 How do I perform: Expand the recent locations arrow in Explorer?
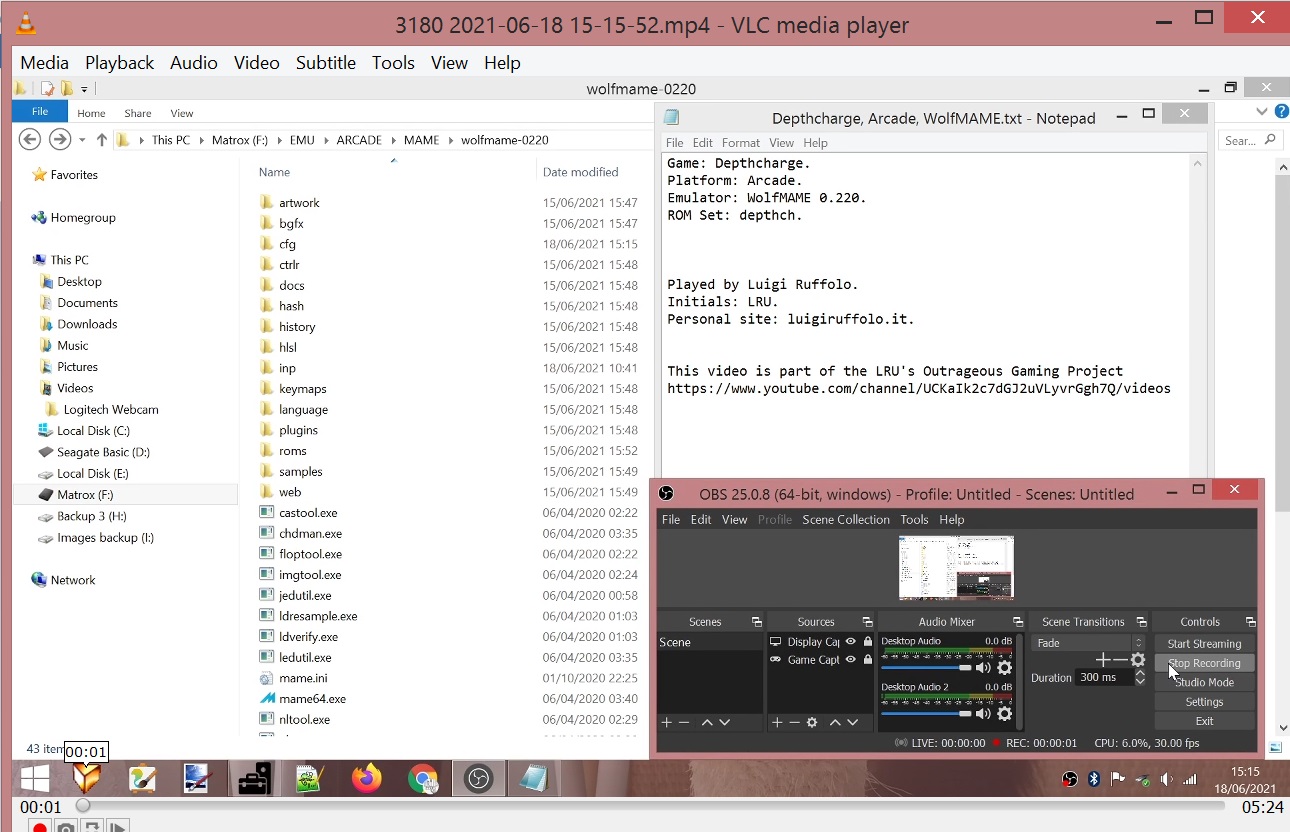pos(82,140)
